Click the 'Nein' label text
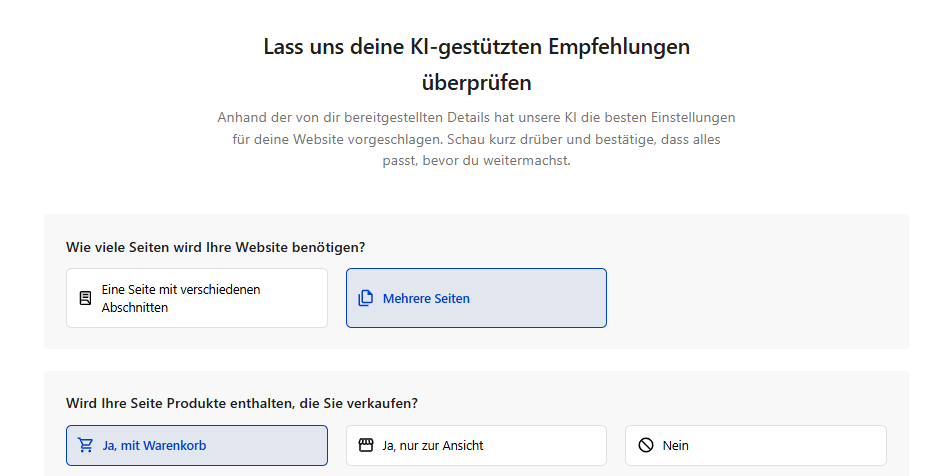Screen dimensions: 949x476 pyautogui.click(x=676, y=445)
